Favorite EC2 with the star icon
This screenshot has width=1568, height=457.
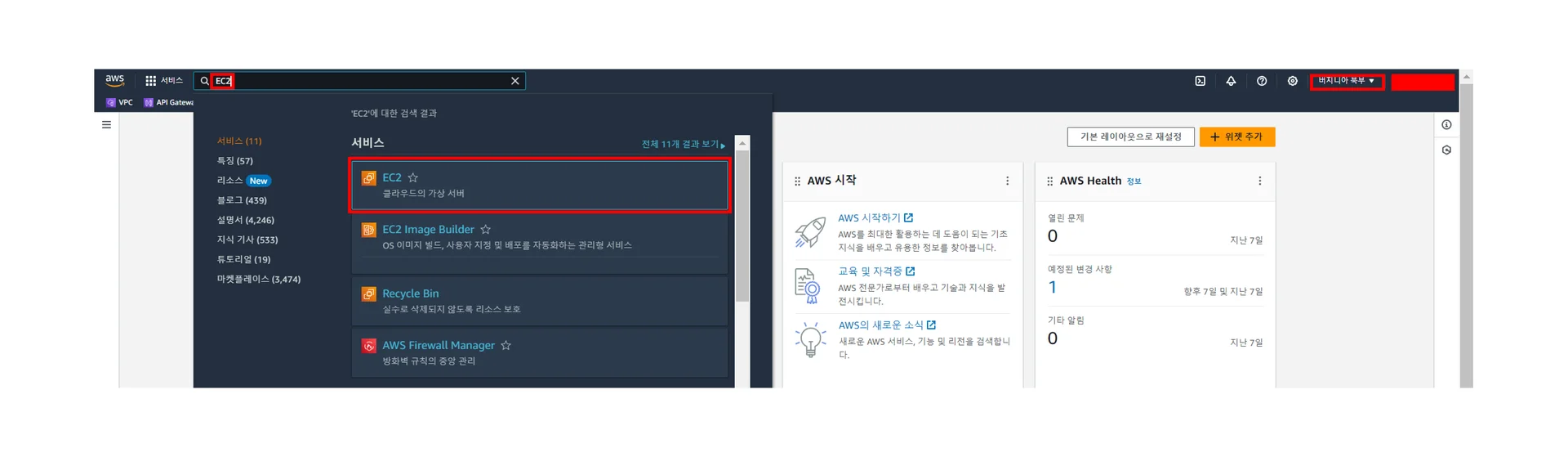pyautogui.click(x=413, y=177)
